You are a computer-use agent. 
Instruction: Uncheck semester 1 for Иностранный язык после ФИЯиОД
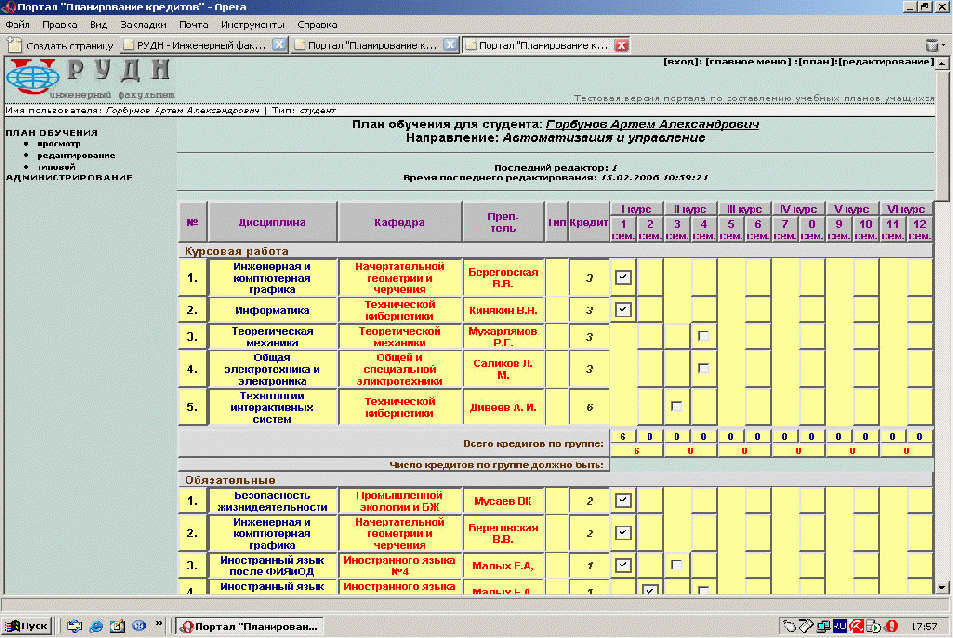623,565
